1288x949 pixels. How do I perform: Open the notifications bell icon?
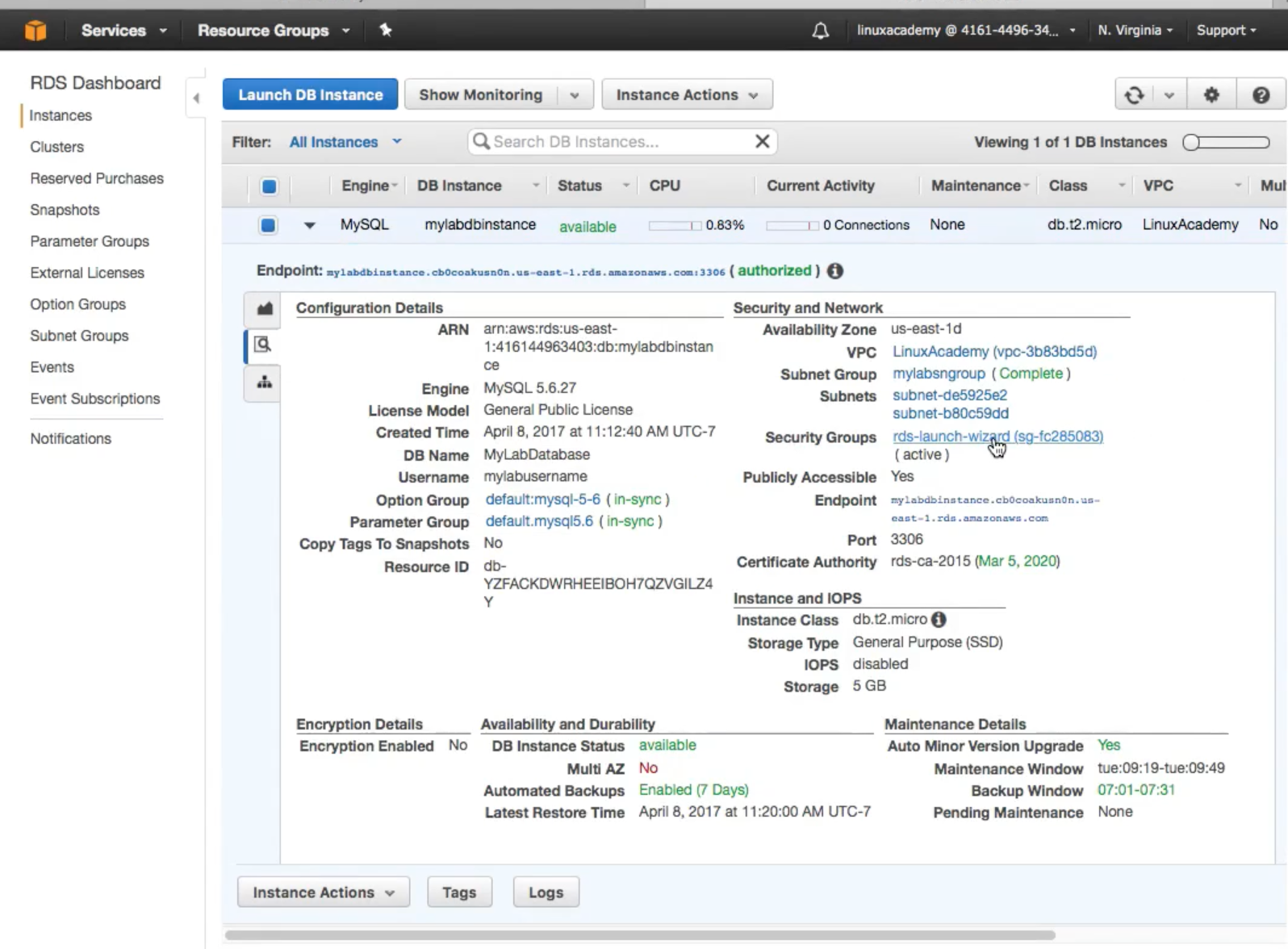[x=820, y=31]
